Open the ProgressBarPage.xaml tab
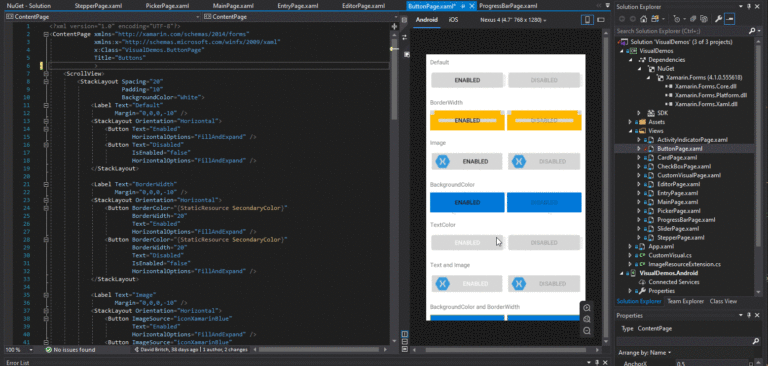The width and height of the screenshot is (768, 366). pyautogui.click(x=508, y=6)
